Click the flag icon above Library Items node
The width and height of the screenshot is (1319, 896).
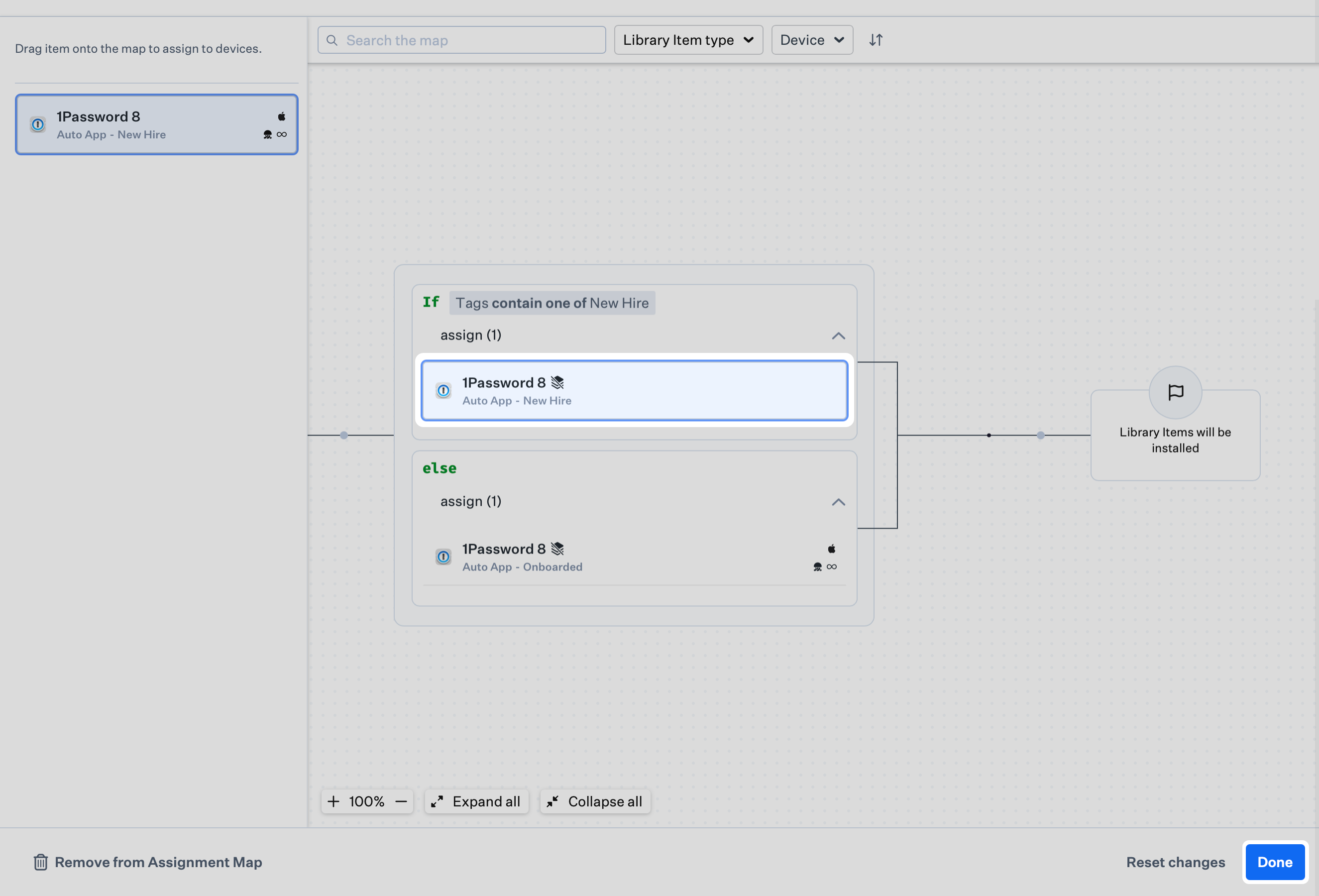(x=1176, y=392)
